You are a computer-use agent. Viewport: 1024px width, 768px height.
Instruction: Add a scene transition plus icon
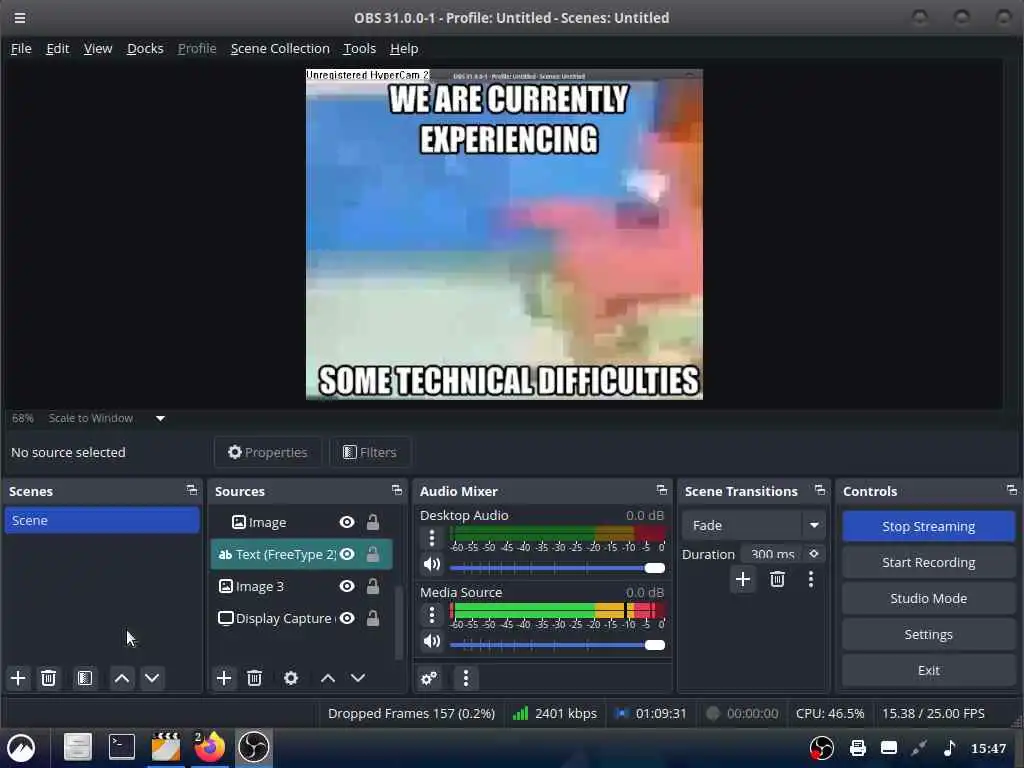pyautogui.click(x=743, y=579)
